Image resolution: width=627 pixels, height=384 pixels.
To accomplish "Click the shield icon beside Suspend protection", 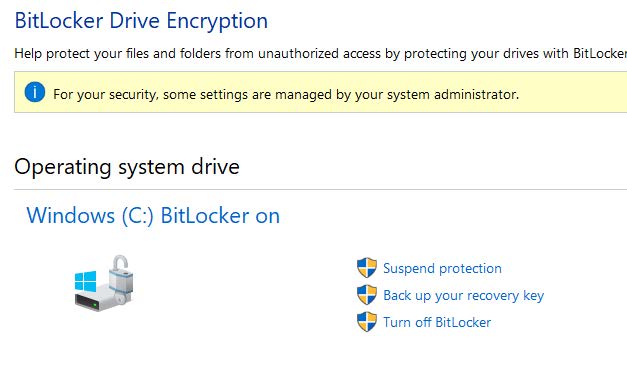I will (367, 268).
